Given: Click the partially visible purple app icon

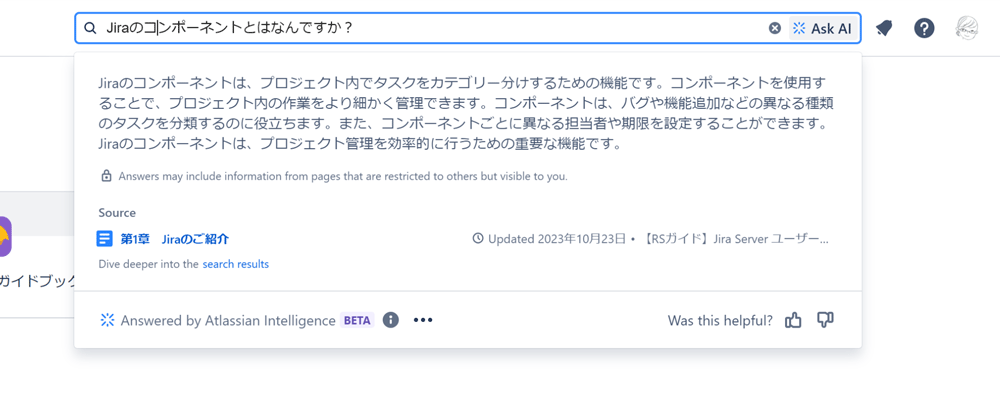Looking at the screenshot, I should (x=6, y=236).
